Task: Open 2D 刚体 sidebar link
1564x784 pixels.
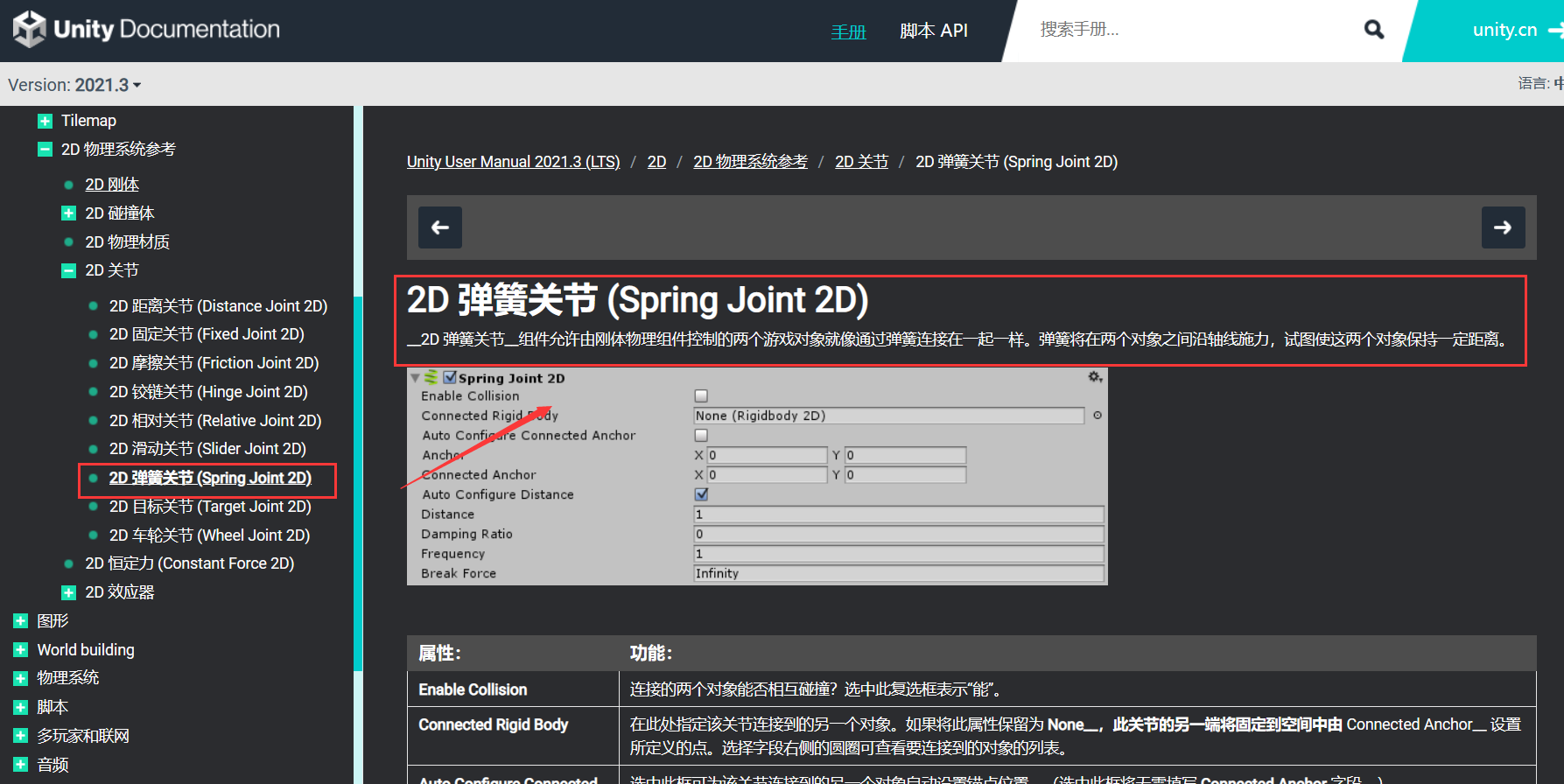Action: pyautogui.click(x=112, y=185)
